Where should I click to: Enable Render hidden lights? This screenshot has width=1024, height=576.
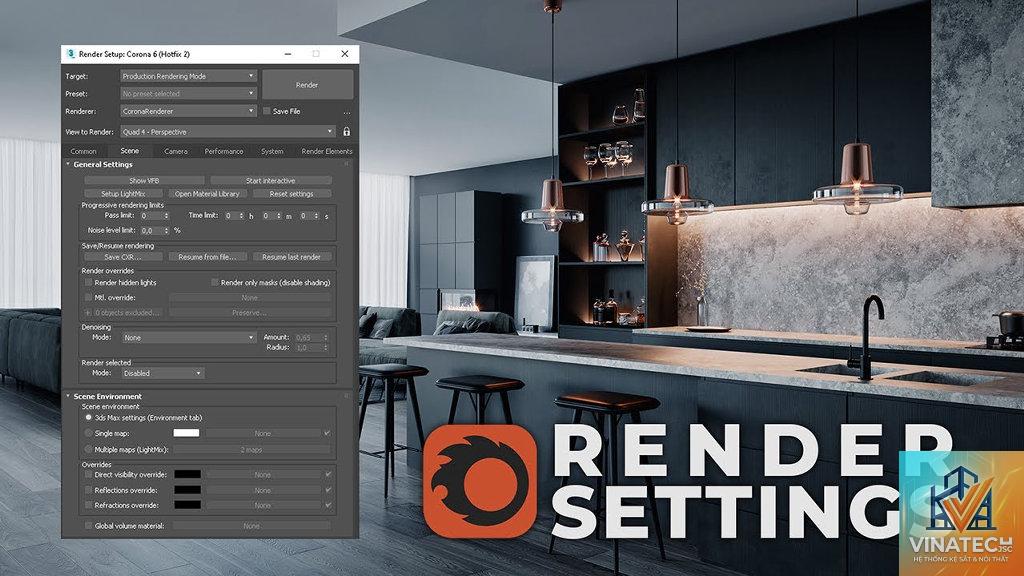pos(88,283)
